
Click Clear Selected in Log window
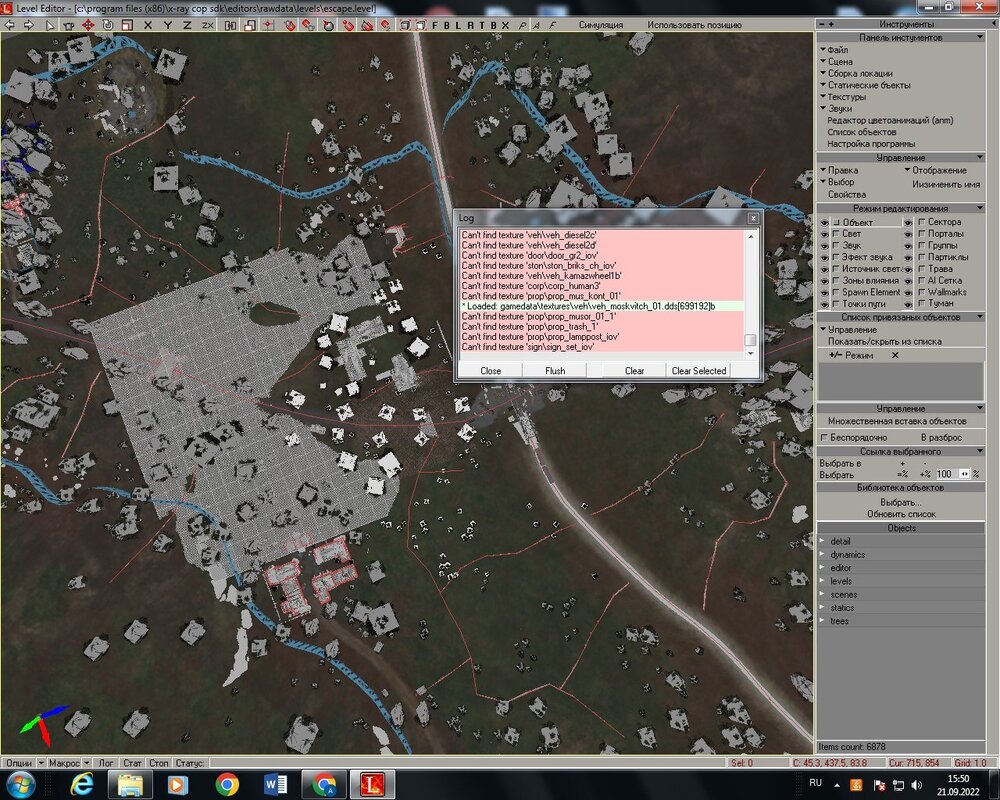point(698,370)
